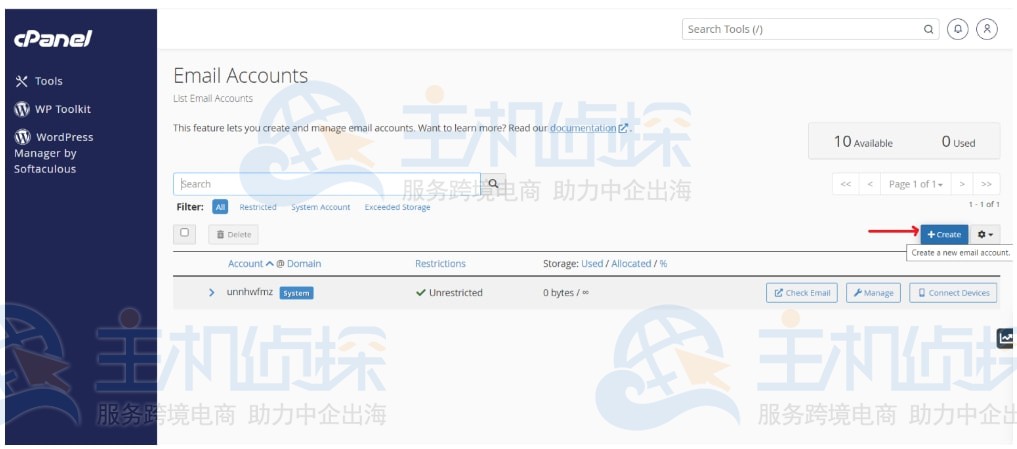Click the 10 Available counter
The width and height of the screenshot is (1017, 449).
click(x=863, y=141)
